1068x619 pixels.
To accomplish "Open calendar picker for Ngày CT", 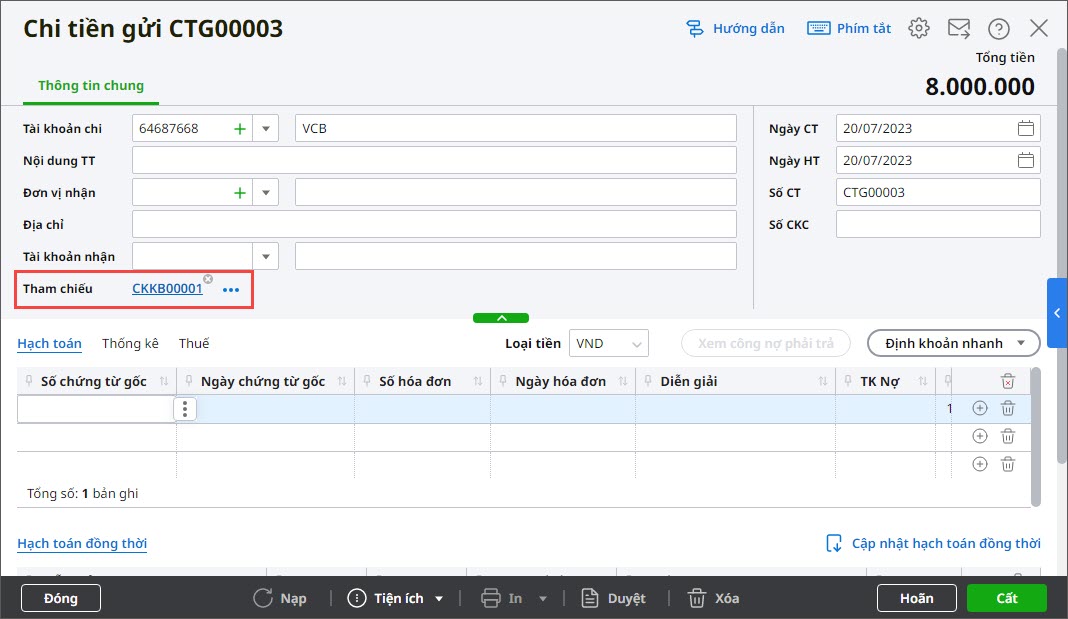I will pos(1025,129).
